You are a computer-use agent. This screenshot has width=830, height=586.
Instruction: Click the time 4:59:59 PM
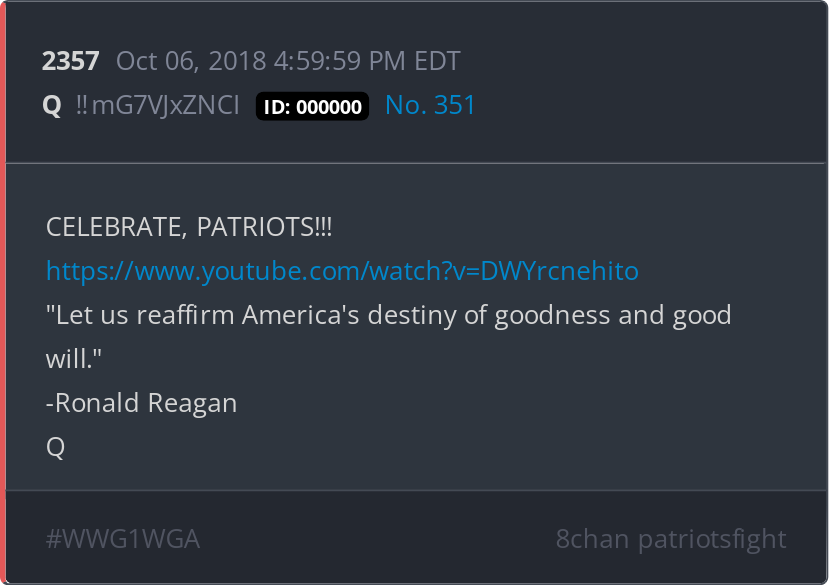coord(339,61)
